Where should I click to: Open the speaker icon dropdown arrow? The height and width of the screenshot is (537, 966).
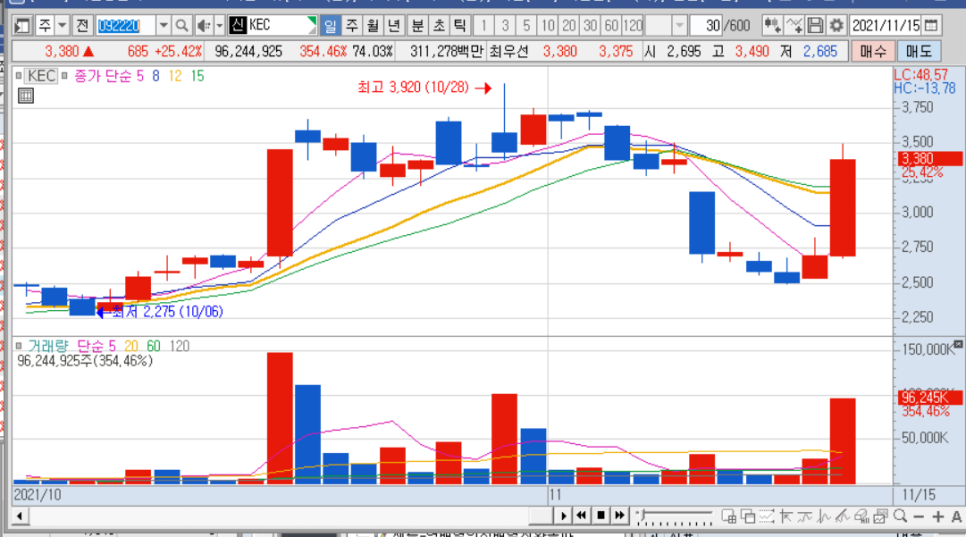(219, 26)
